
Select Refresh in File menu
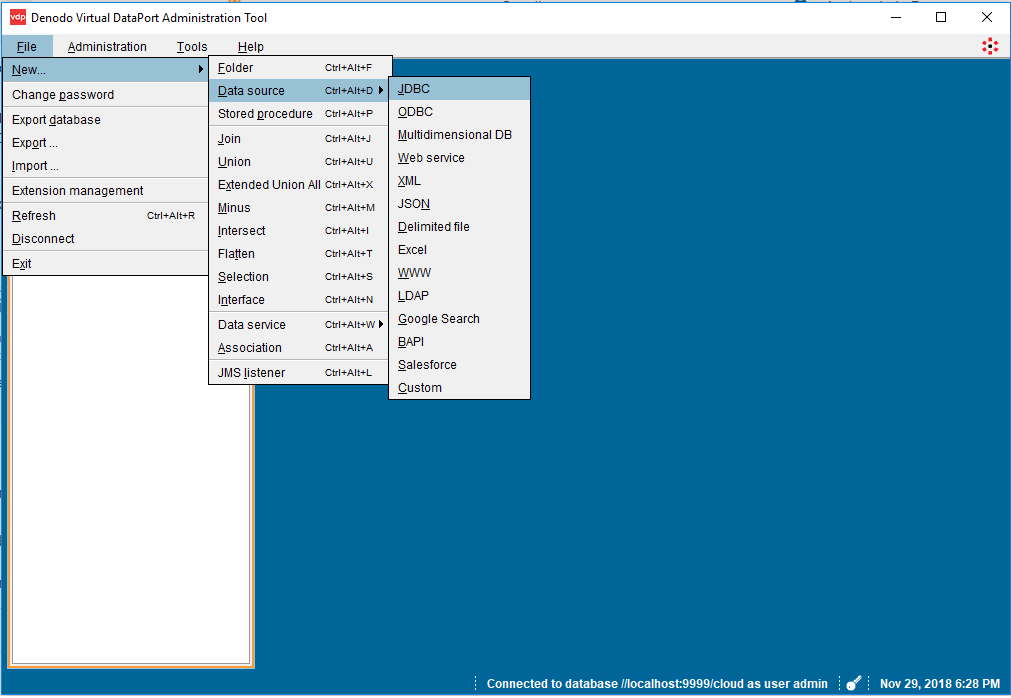point(105,216)
